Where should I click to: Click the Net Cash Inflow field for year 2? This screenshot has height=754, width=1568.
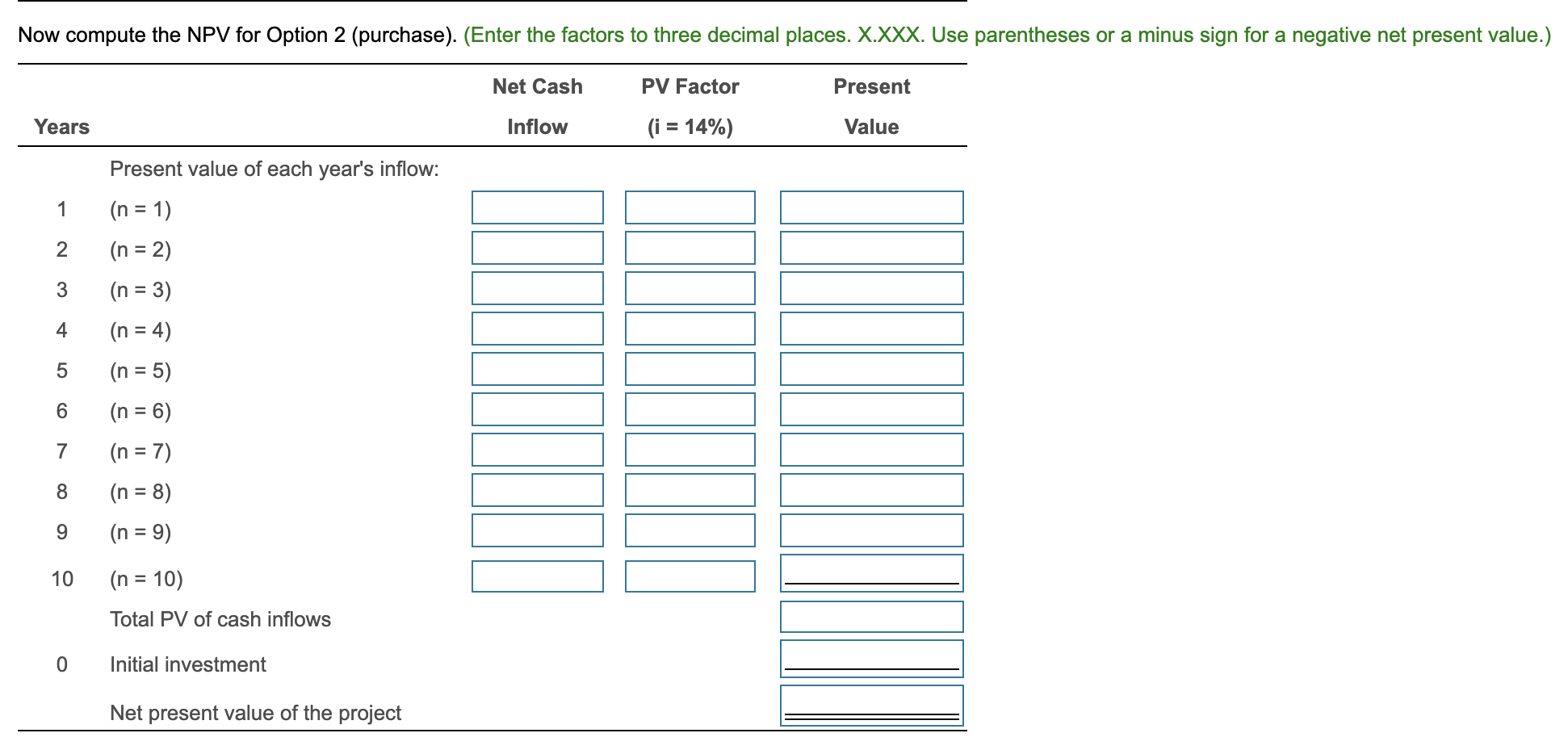pos(537,248)
